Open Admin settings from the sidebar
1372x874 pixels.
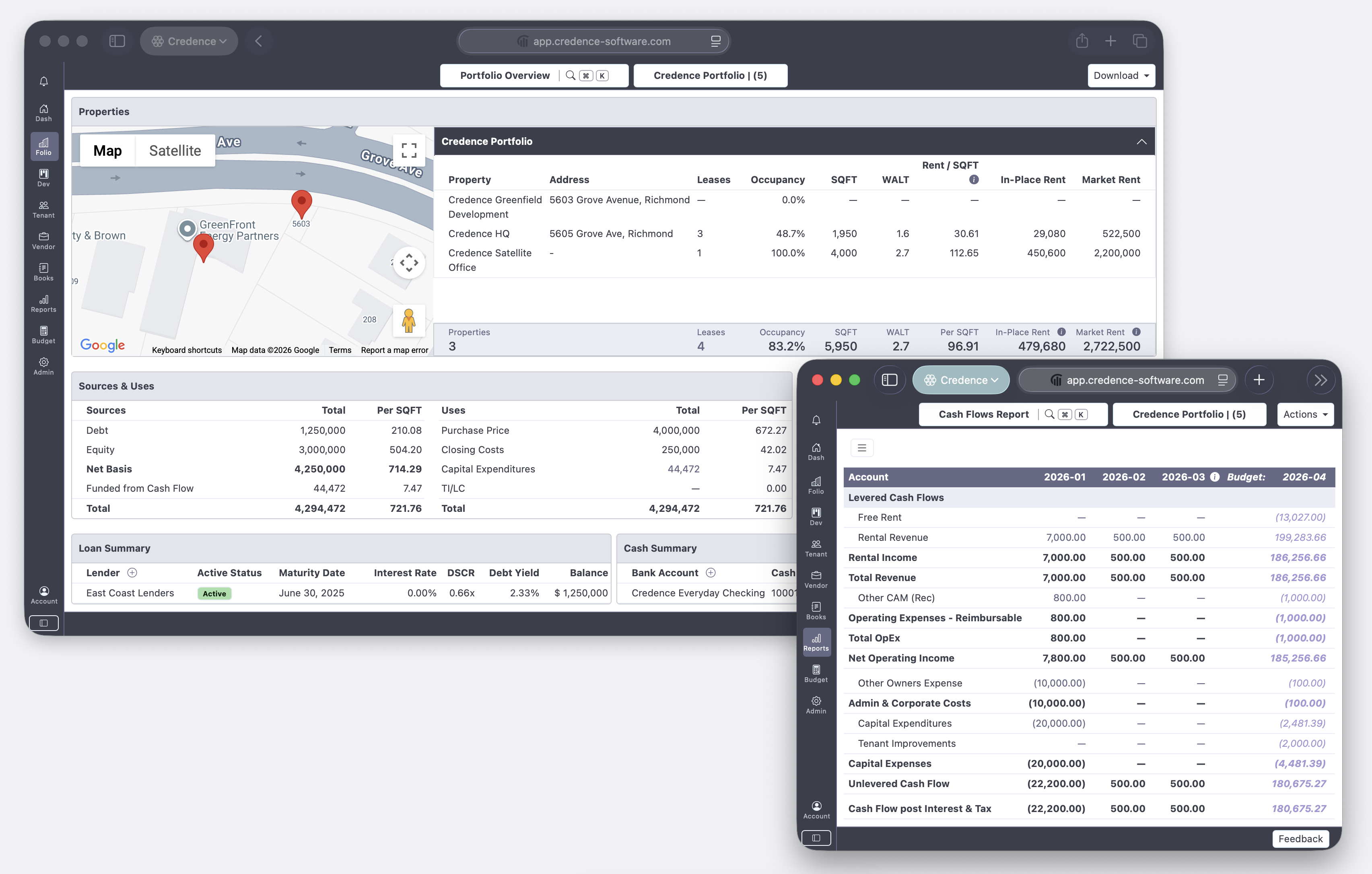(x=43, y=366)
